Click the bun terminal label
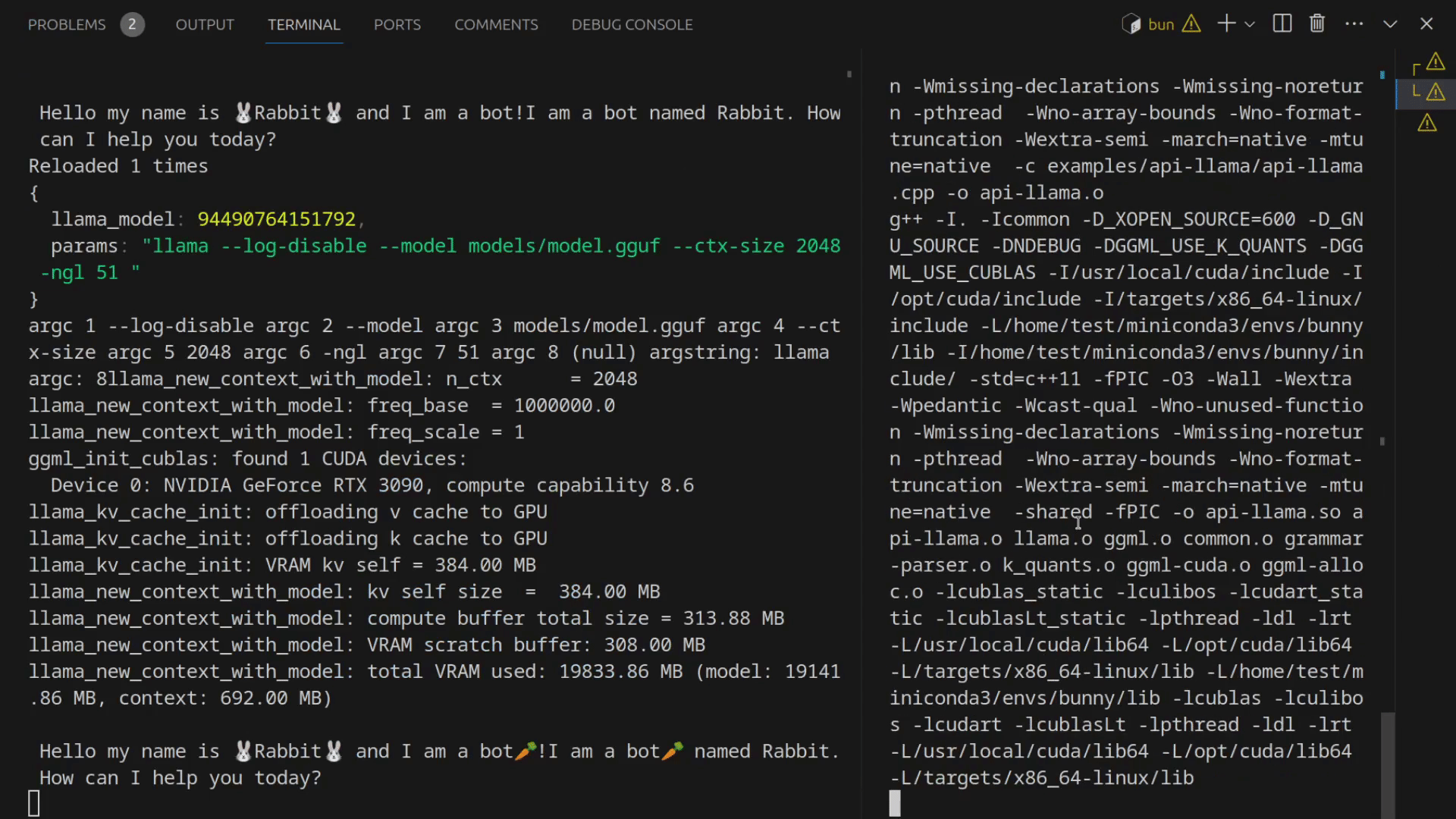The width and height of the screenshot is (1456, 819). click(1161, 24)
